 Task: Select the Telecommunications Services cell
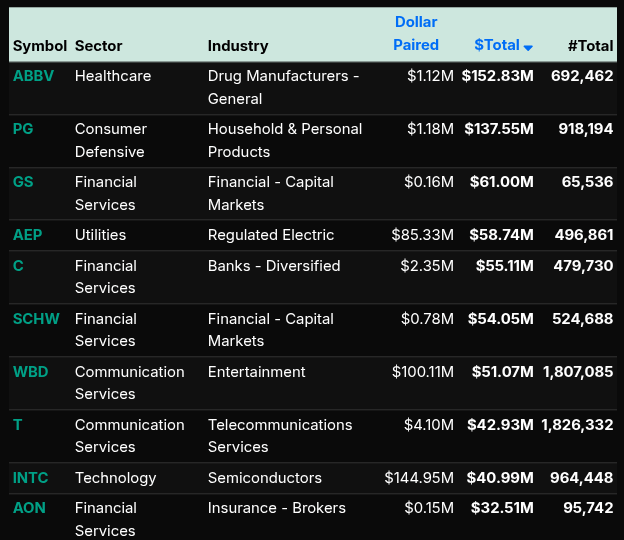tap(280, 436)
